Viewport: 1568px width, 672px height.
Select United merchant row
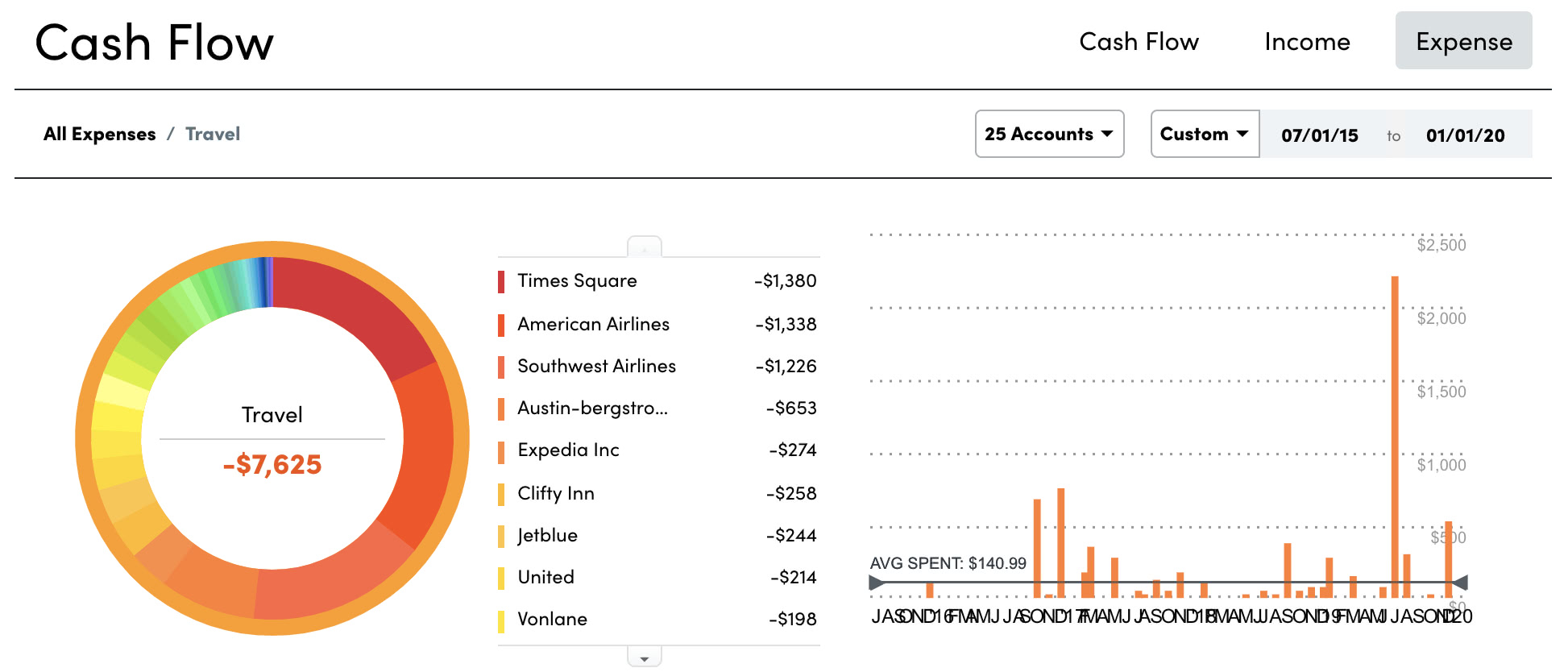[x=658, y=577]
